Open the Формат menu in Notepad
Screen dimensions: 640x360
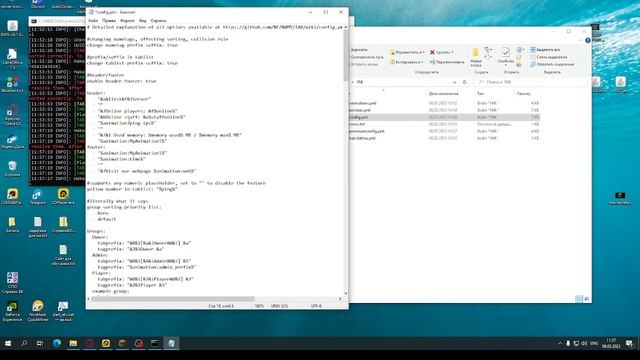[x=127, y=20]
